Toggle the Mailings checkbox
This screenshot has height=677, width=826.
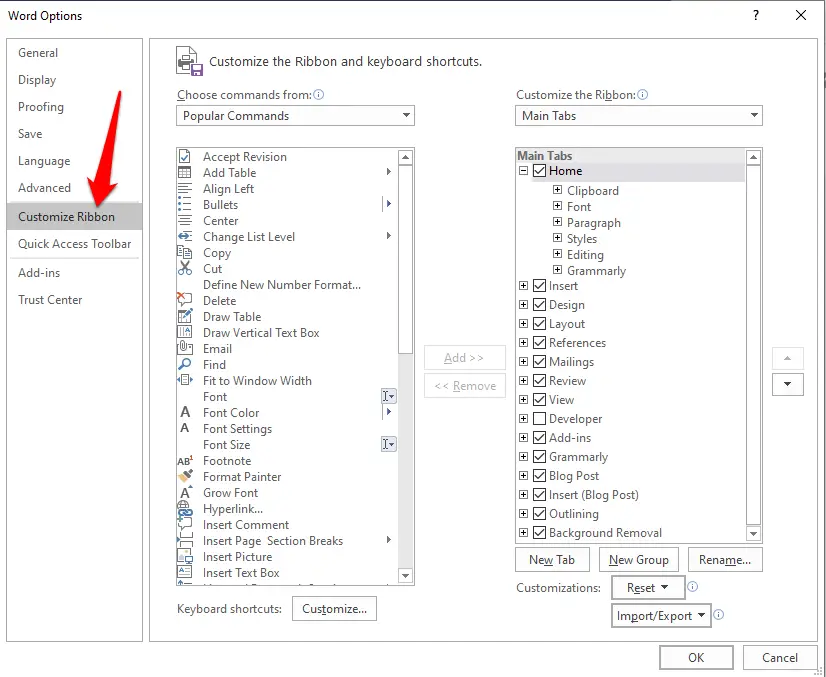539,361
